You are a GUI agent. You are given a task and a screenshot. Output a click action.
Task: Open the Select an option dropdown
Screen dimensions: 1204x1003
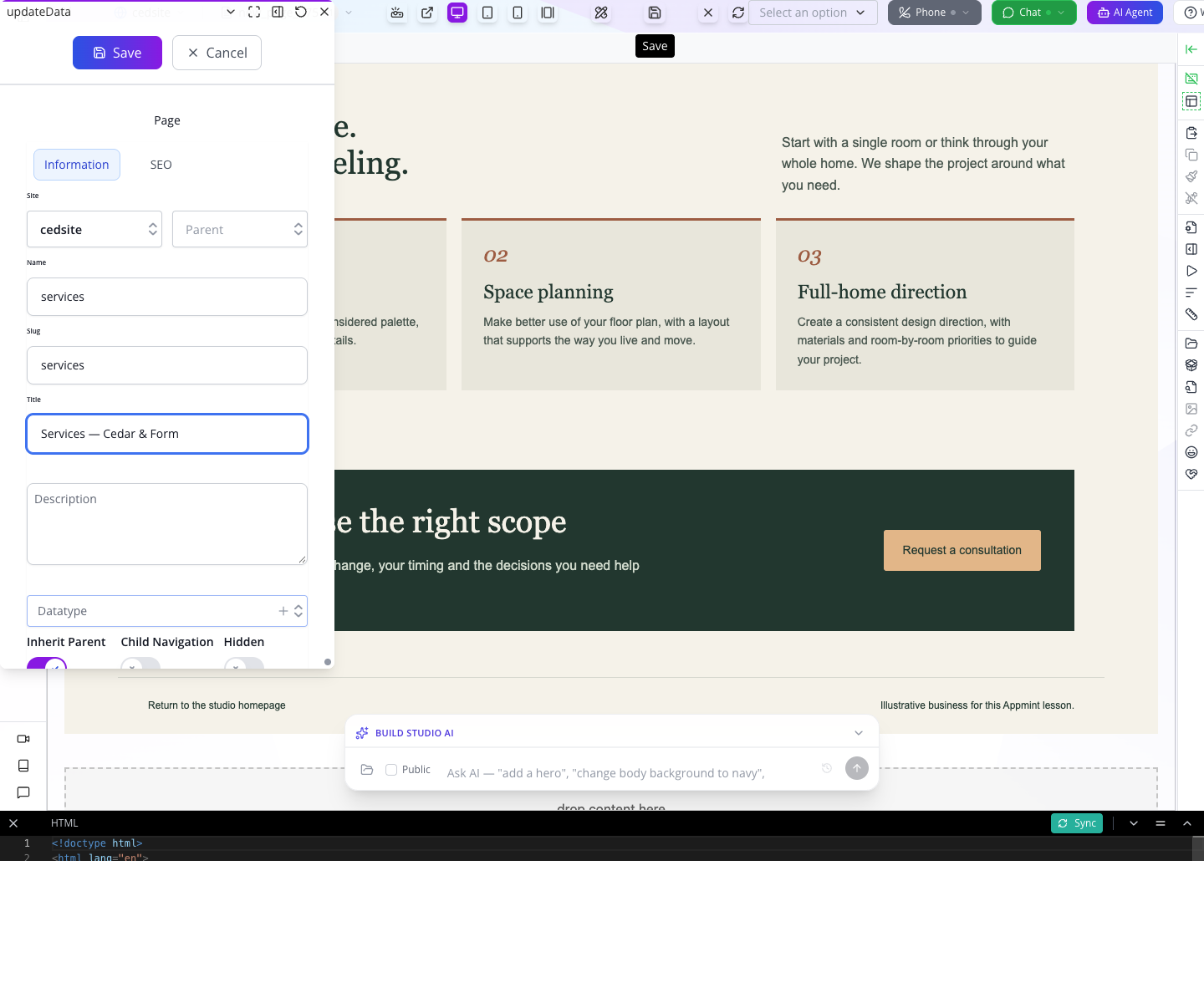pyautogui.click(x=813, y=13)
